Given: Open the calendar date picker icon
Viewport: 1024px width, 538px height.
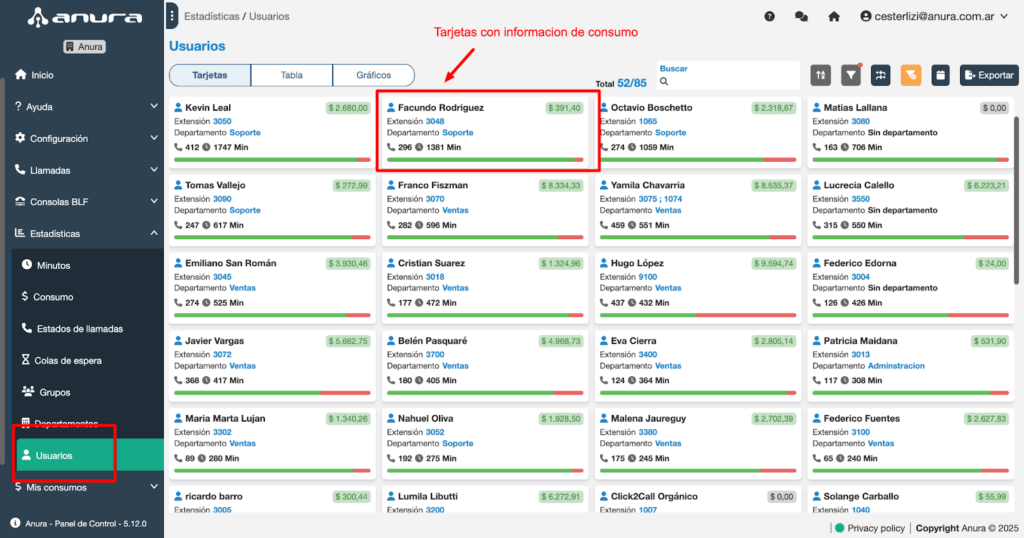Looking at the screenshot, I should 940,75.
